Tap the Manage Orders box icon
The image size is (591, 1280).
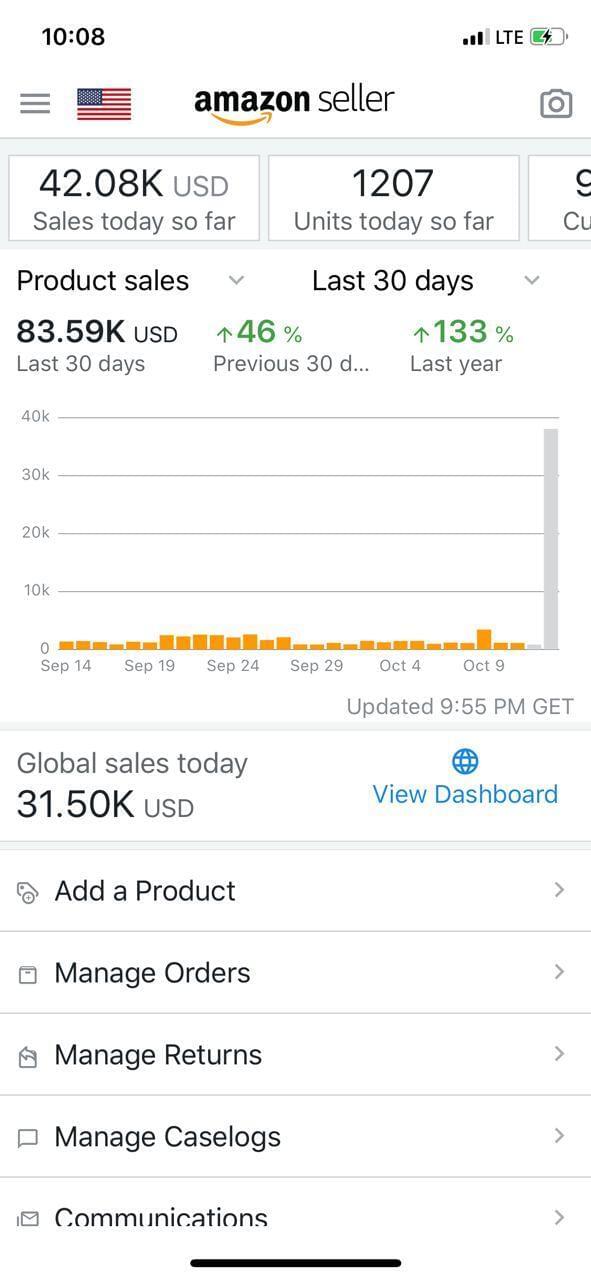pyautogui.click(x=28, y=974)
